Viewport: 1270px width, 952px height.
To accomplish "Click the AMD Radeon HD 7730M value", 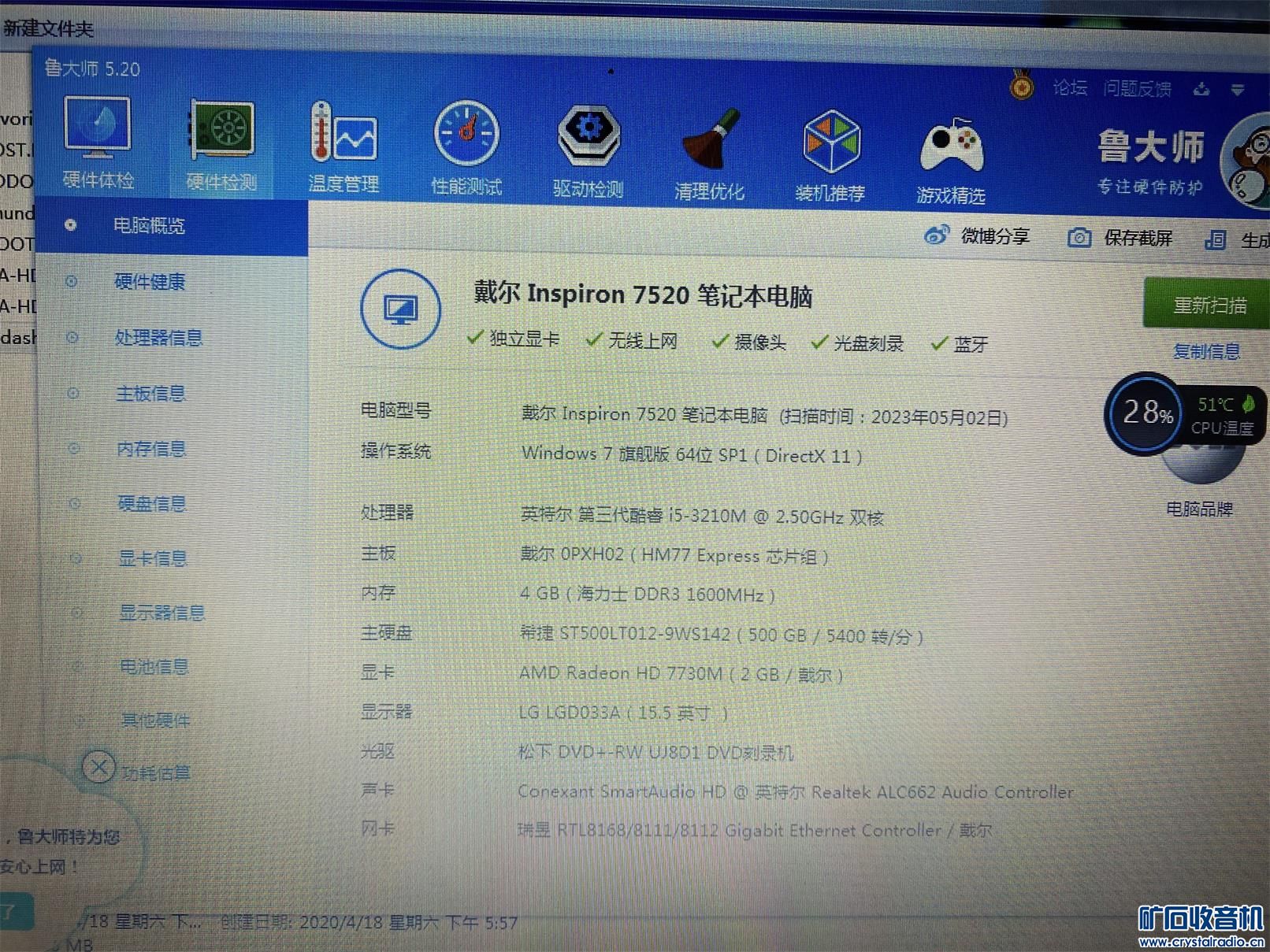I will pyautogui.click(x=681, y=674).
